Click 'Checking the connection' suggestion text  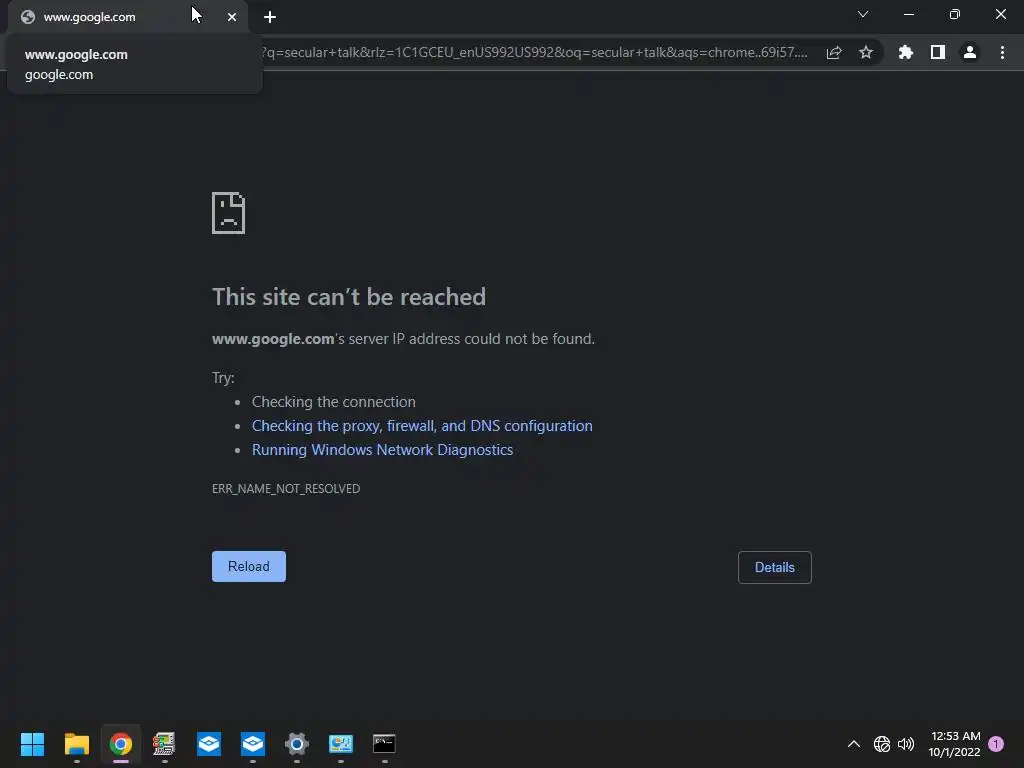(x=334, y=402)
